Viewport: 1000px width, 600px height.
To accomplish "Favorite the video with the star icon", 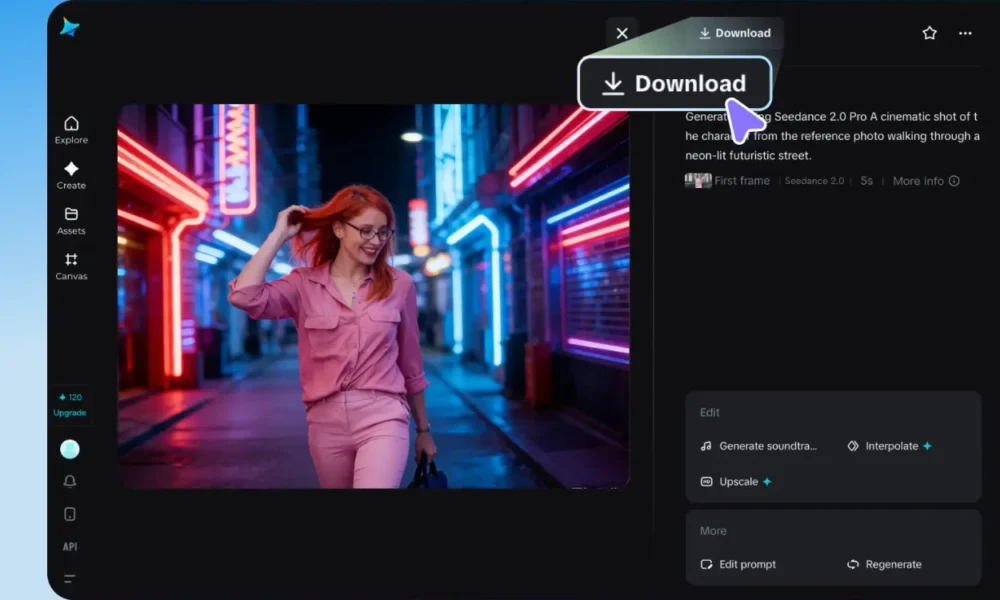I will (930, 33).
